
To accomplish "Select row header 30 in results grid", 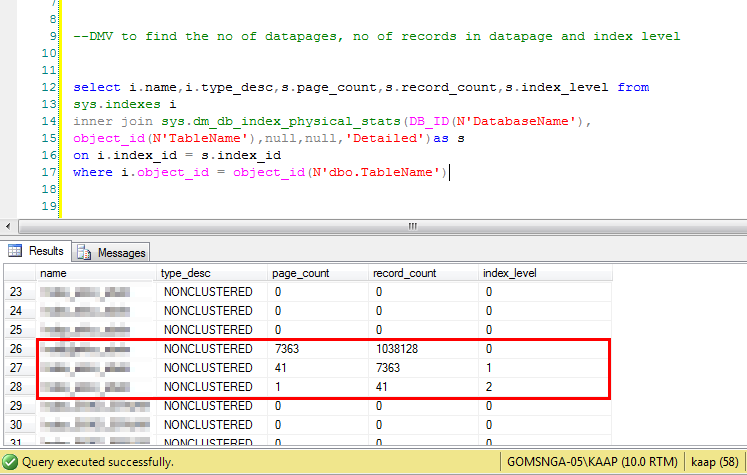I will [x=20, y=425].
